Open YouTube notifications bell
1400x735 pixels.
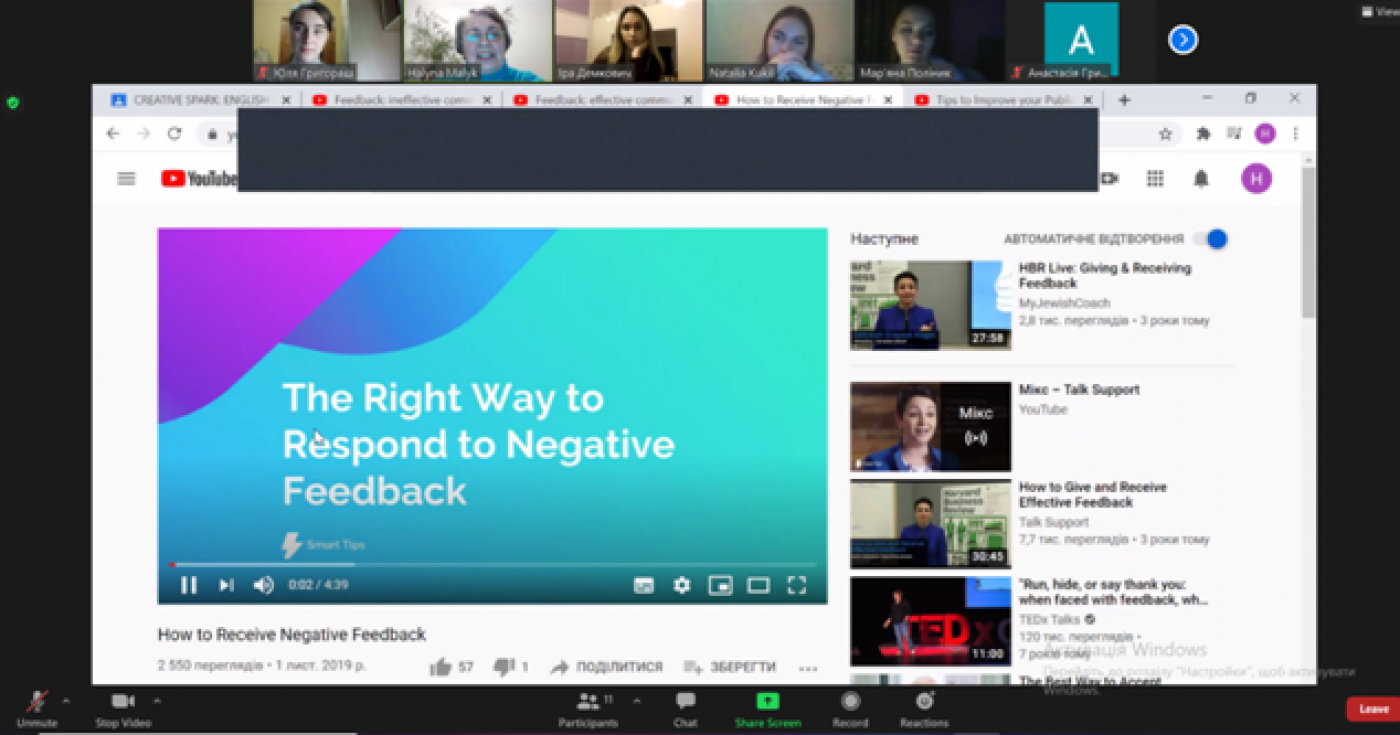coord(1201,179)
